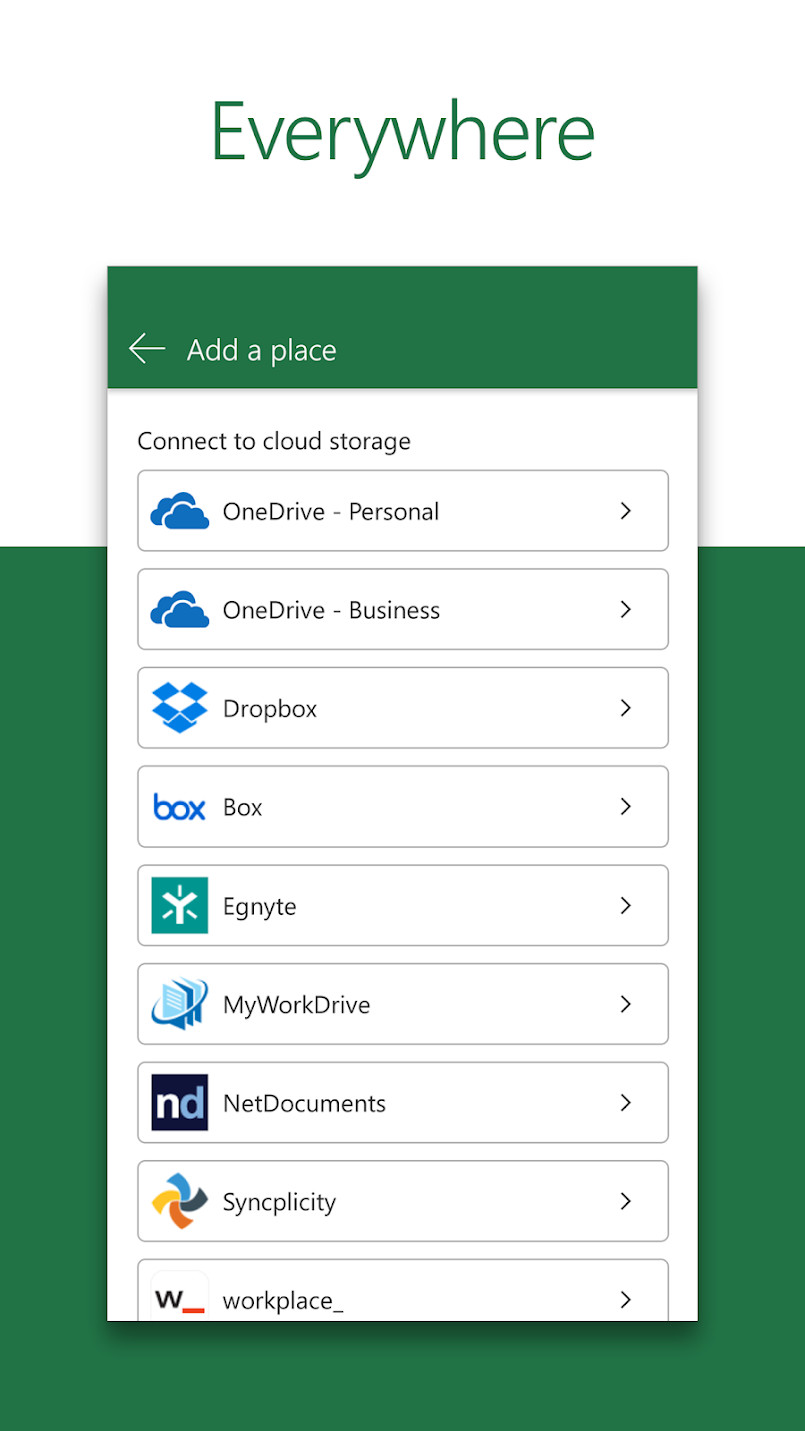
Task: Select the Syncplicity label text
Action: coord(279,1202)
